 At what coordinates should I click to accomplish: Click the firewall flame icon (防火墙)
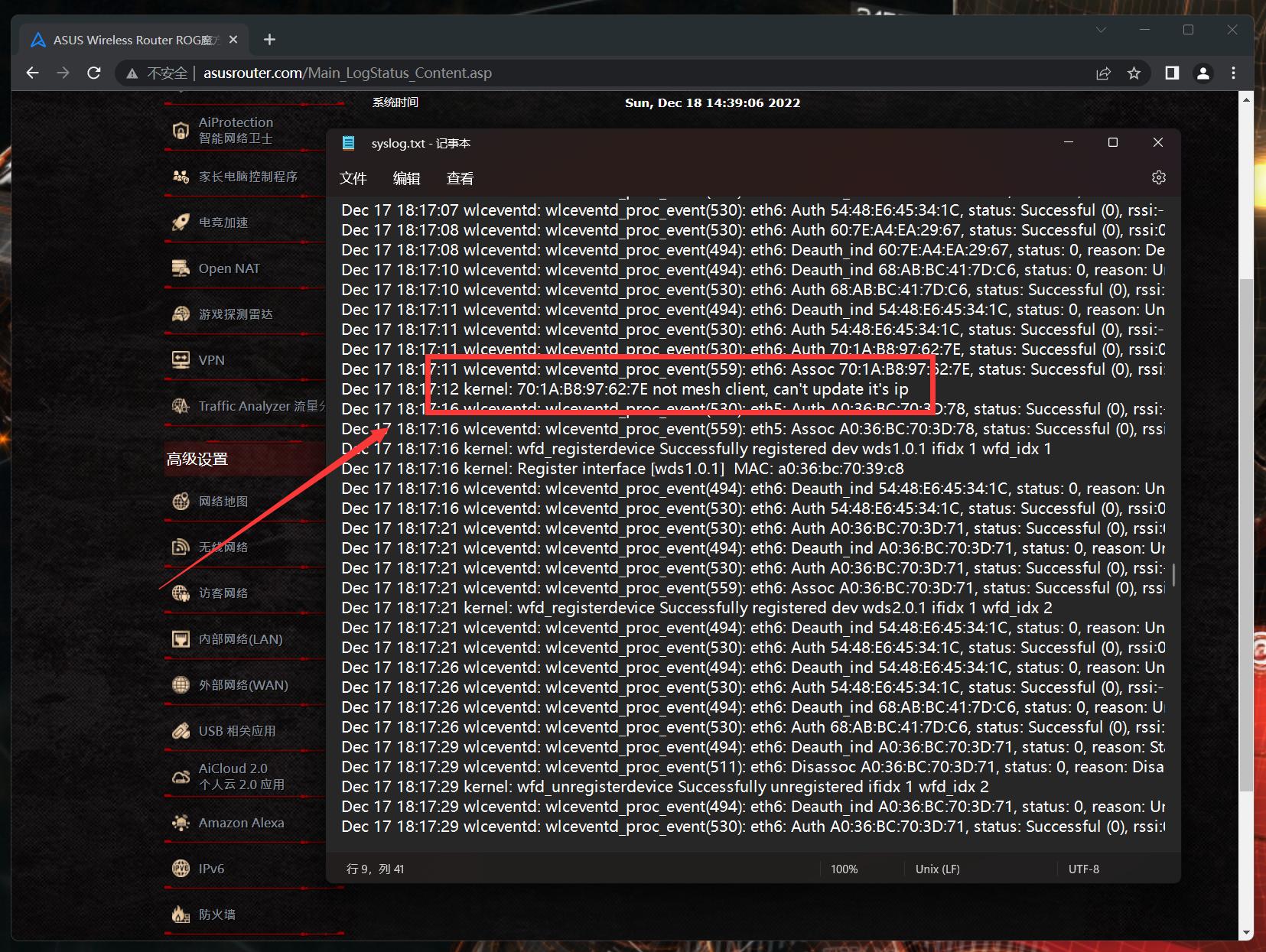[x=181, y=915]
